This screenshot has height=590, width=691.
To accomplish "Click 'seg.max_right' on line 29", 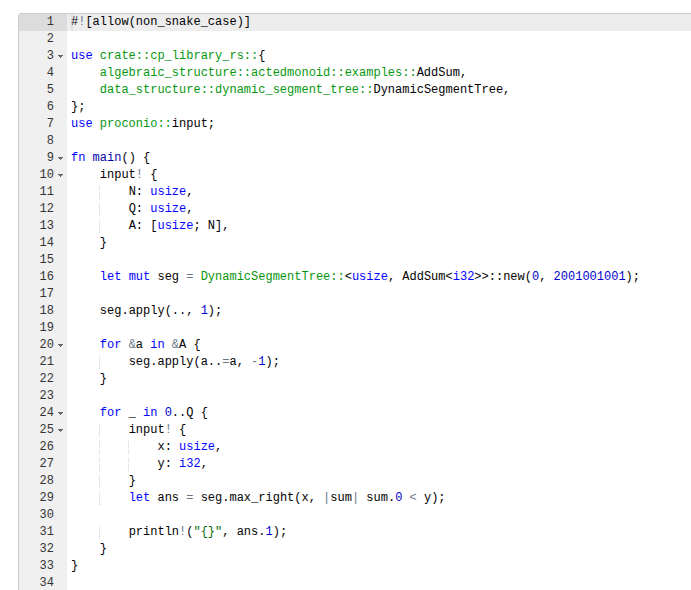I will coord(247,497).
